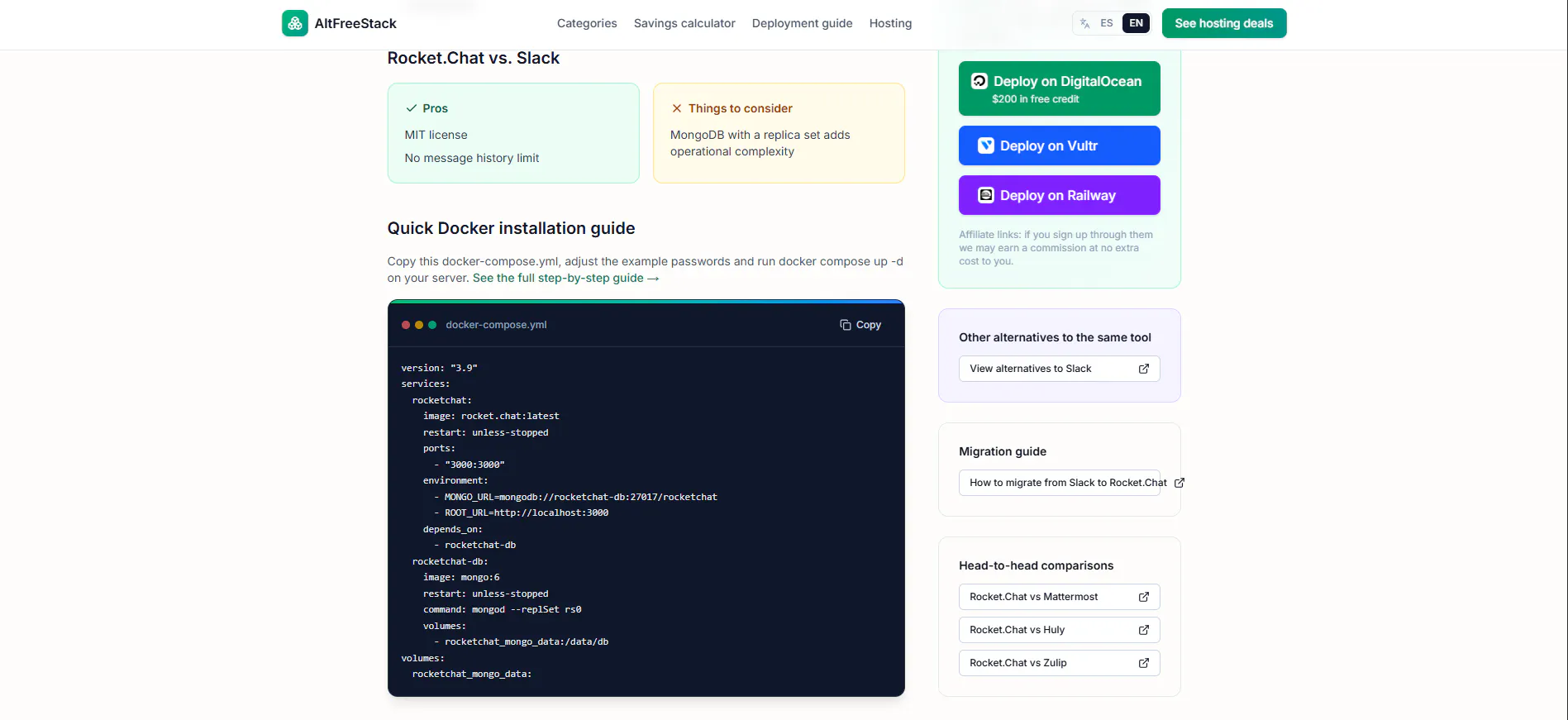Open the Categories menu
The image size is (1568, 720).
[x=587, y=23]
